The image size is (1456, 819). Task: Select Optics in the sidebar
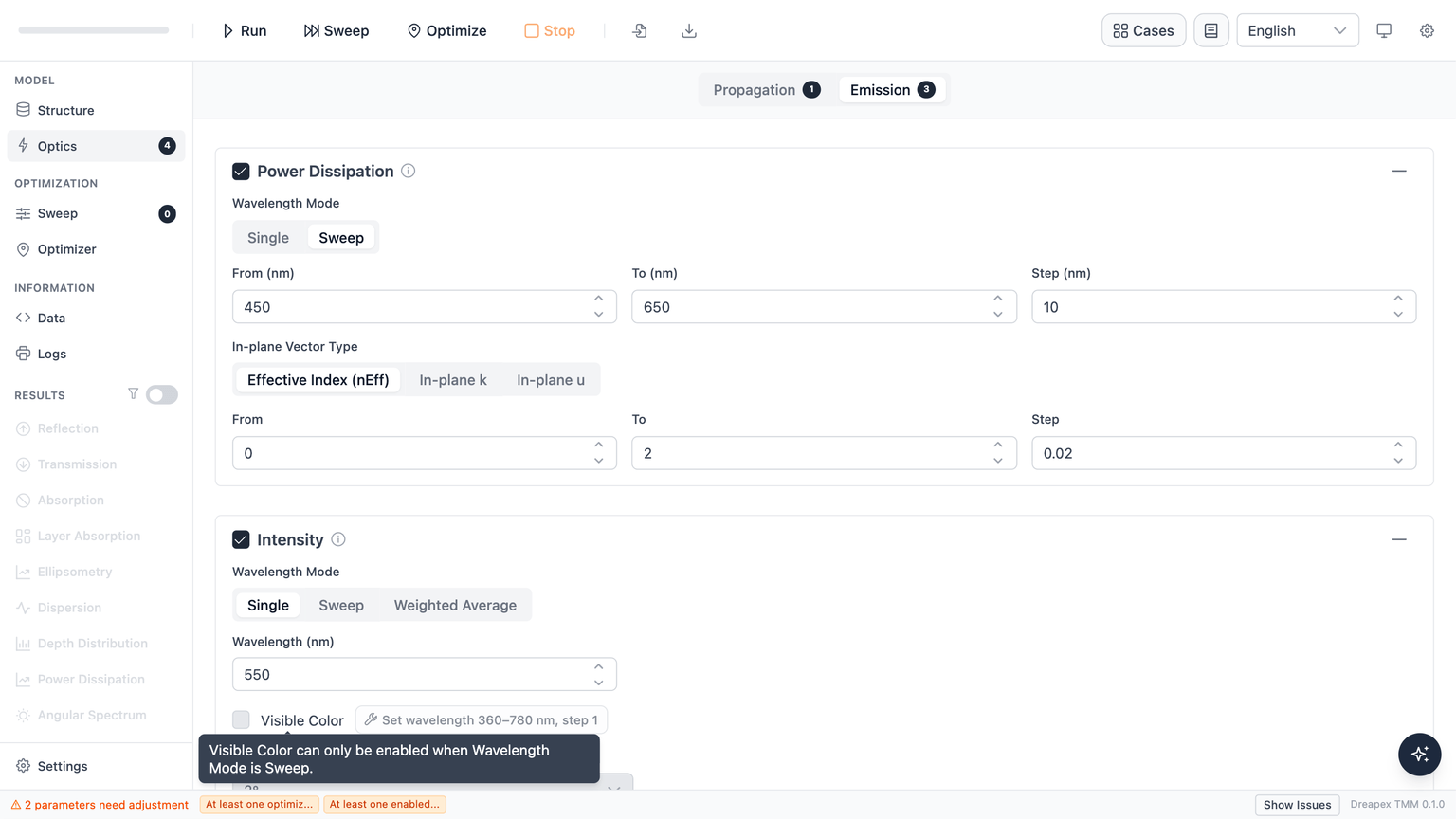pos(96,146)
